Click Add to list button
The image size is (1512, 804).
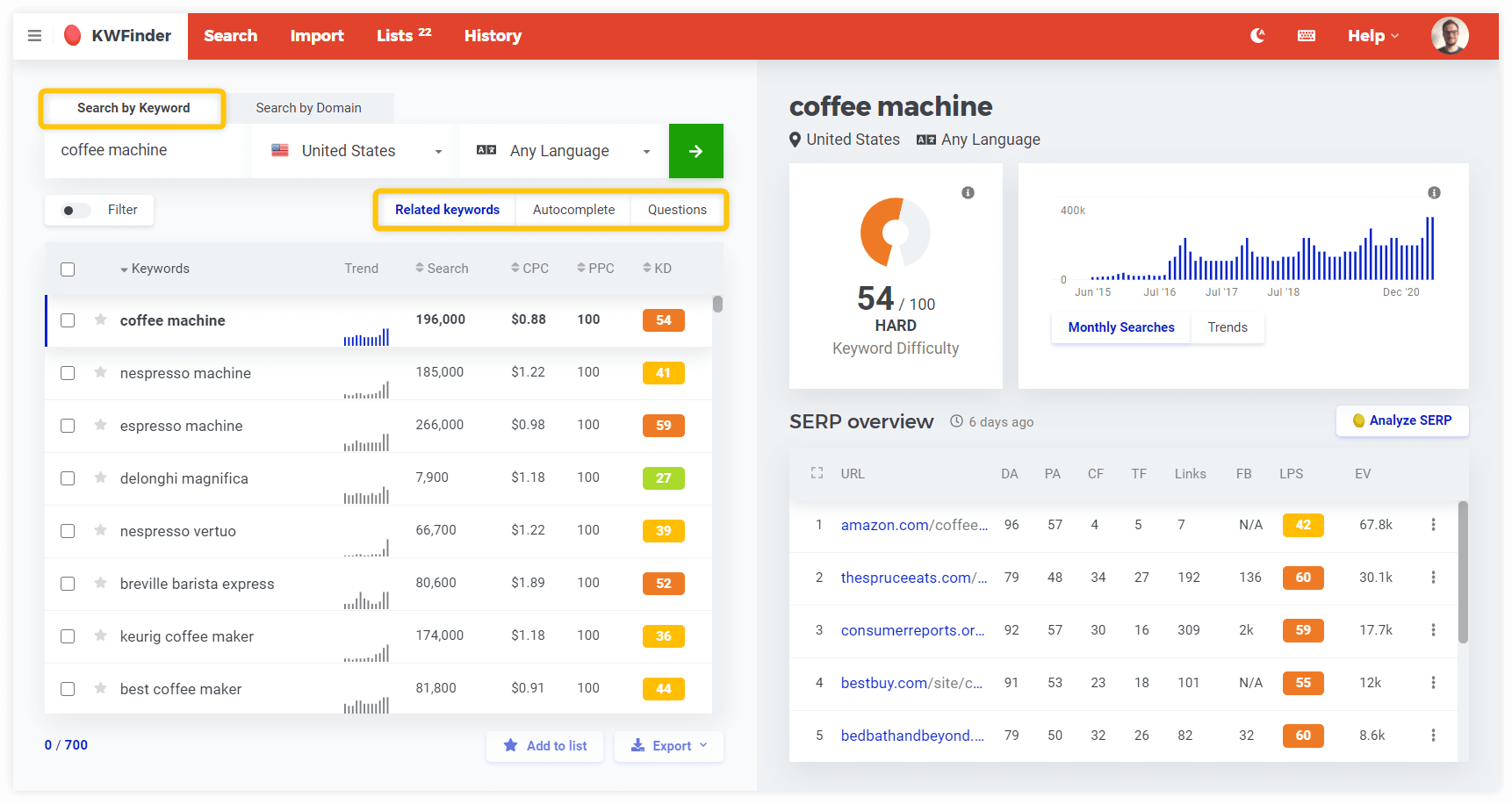[x=545, y=746]
